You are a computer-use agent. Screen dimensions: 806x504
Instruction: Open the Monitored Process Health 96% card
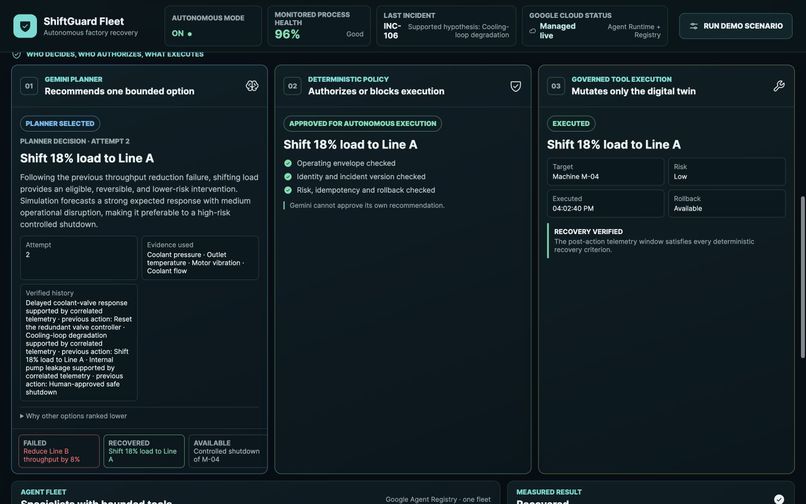click(319, 26)
